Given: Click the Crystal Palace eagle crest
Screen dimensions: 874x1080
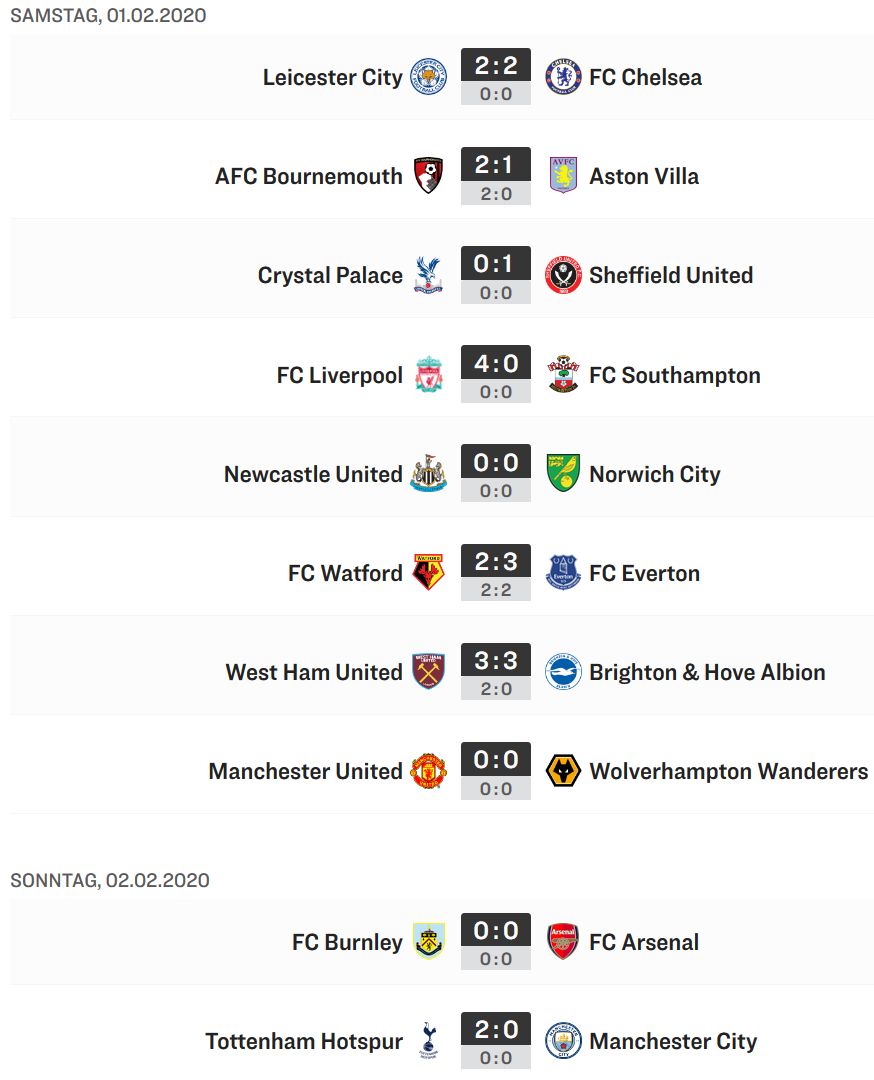Looking at the screenshot, I should point(428,275).
